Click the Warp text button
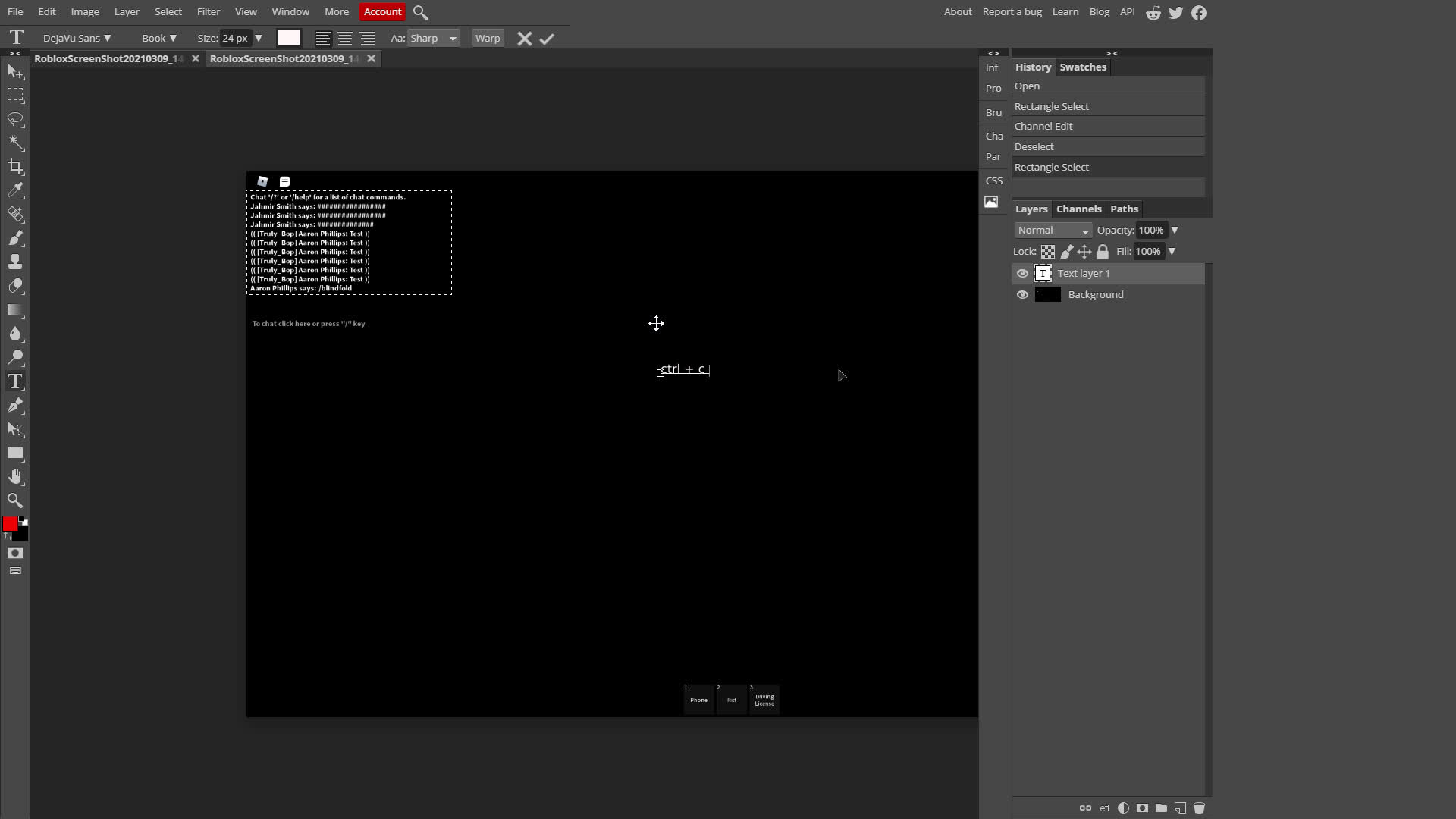The width and height of the screenshot is (1456, 819). click(487, 38)
